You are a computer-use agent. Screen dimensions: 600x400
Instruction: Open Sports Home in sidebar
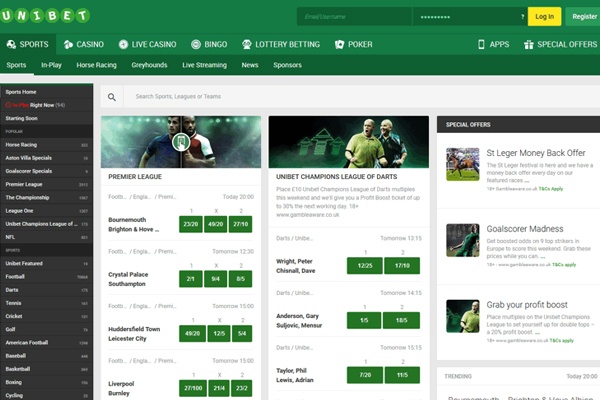click(46, 92)
